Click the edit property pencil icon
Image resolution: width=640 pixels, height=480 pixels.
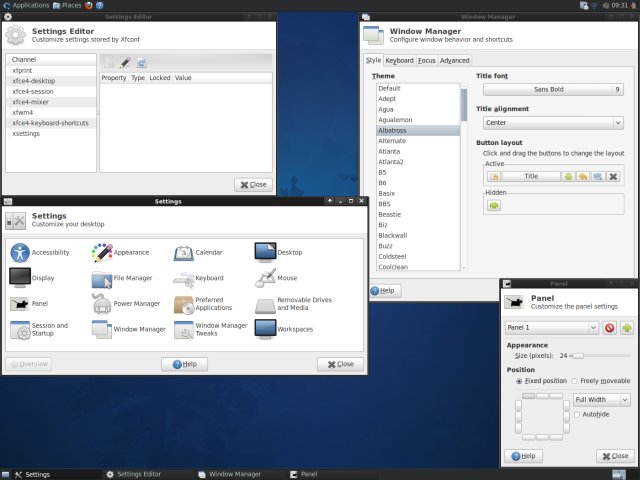pyautogui.click(x=125, y=63)
